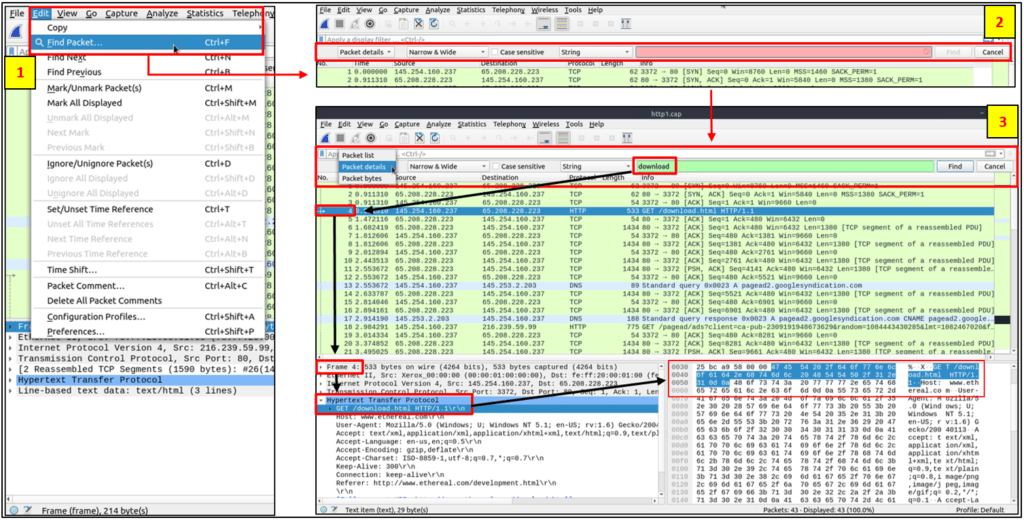Toggle colorize packets icon in window 2 toolbar

pyautogui.click(x=561, y=25)
